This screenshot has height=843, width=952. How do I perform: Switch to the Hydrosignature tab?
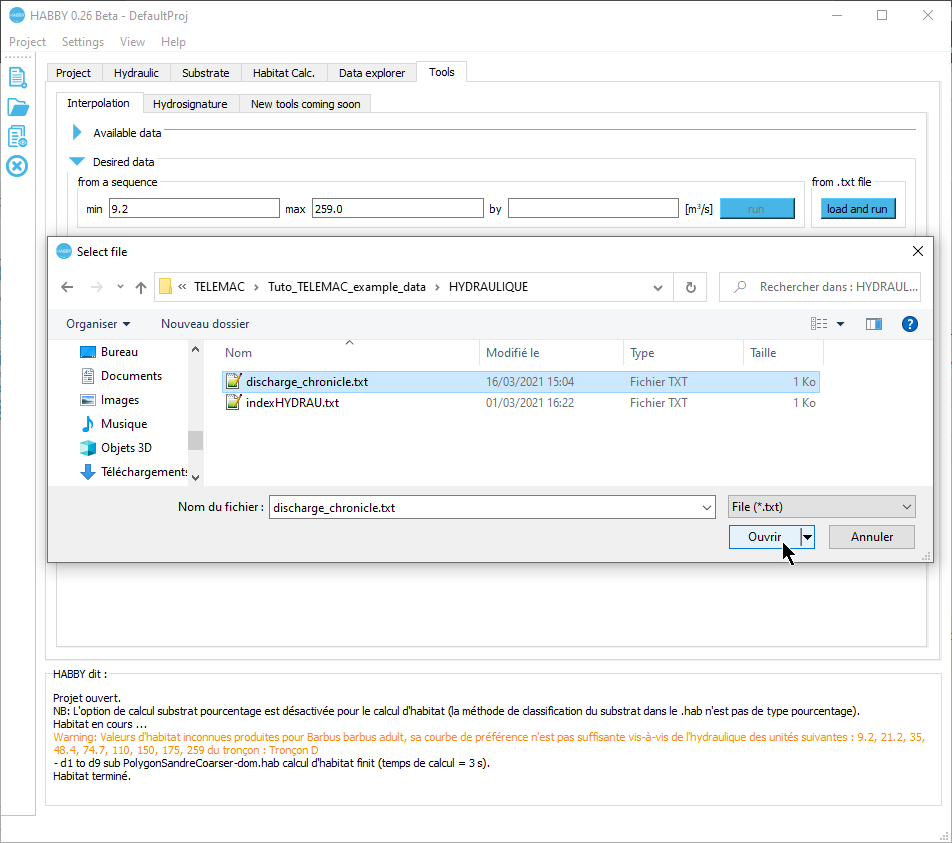[x=190, y=104]
